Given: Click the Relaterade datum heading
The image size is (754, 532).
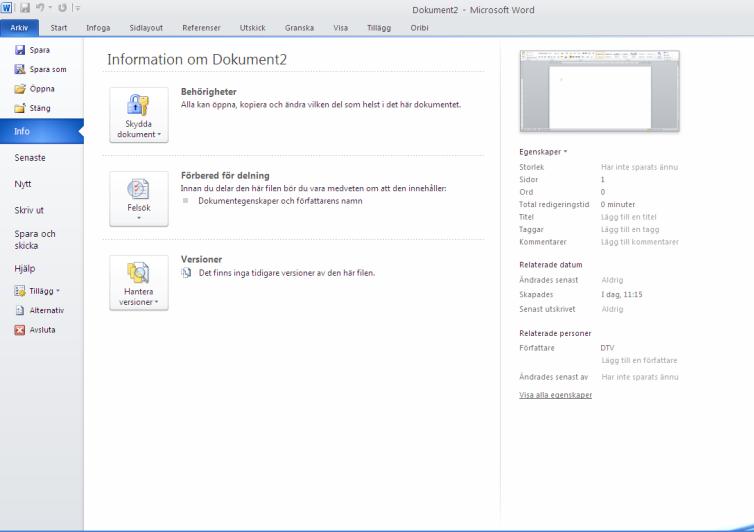Looking at the screenshot, I should tap(551, 265).
